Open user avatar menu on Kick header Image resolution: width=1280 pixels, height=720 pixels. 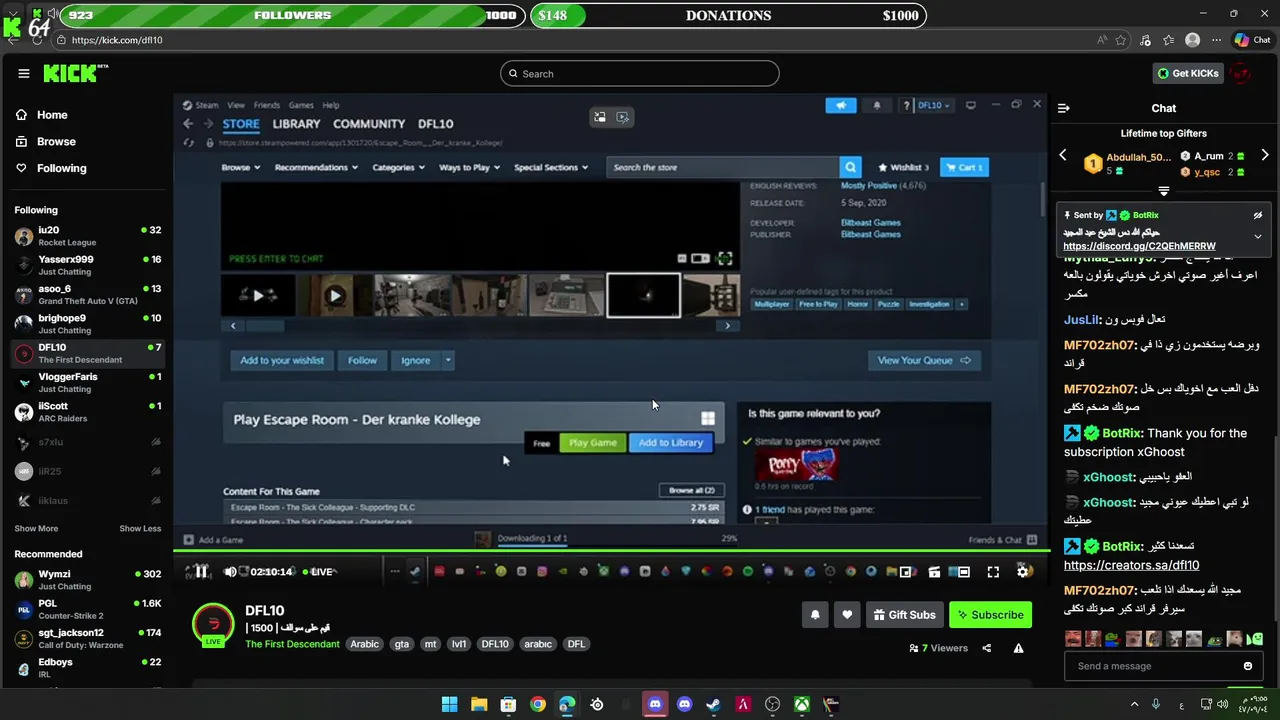click(x=1241, y=73)
